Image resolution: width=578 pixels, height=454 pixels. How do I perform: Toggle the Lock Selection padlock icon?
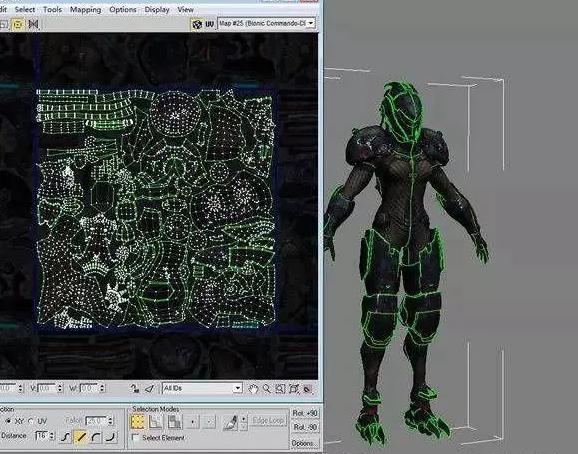coord(135,388)
